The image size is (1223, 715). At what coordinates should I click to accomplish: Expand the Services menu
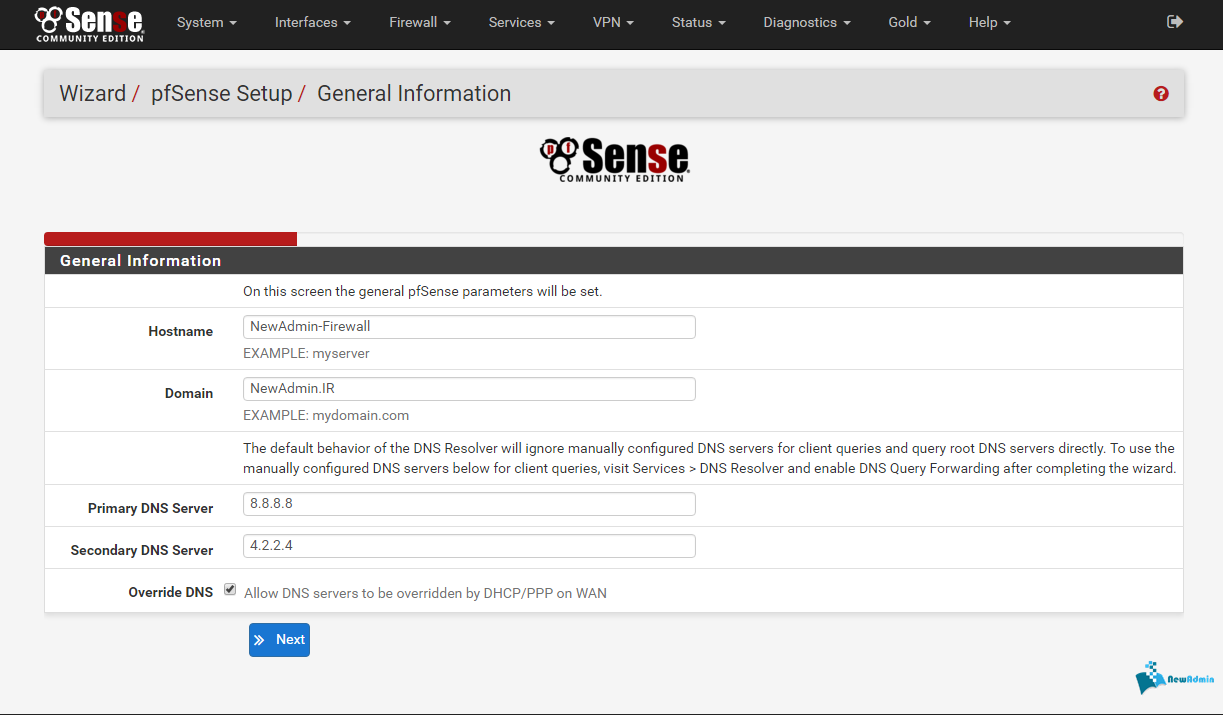point(522,22)
